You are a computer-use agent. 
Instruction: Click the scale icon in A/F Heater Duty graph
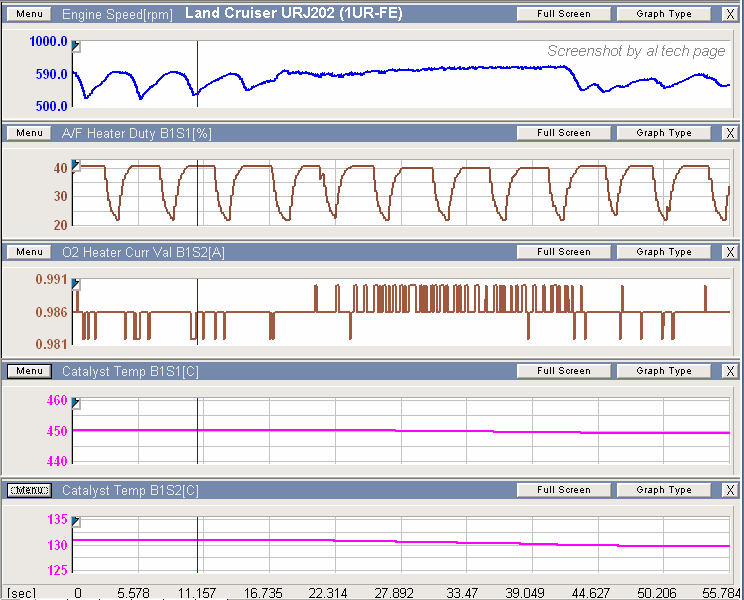click(77, 165)
